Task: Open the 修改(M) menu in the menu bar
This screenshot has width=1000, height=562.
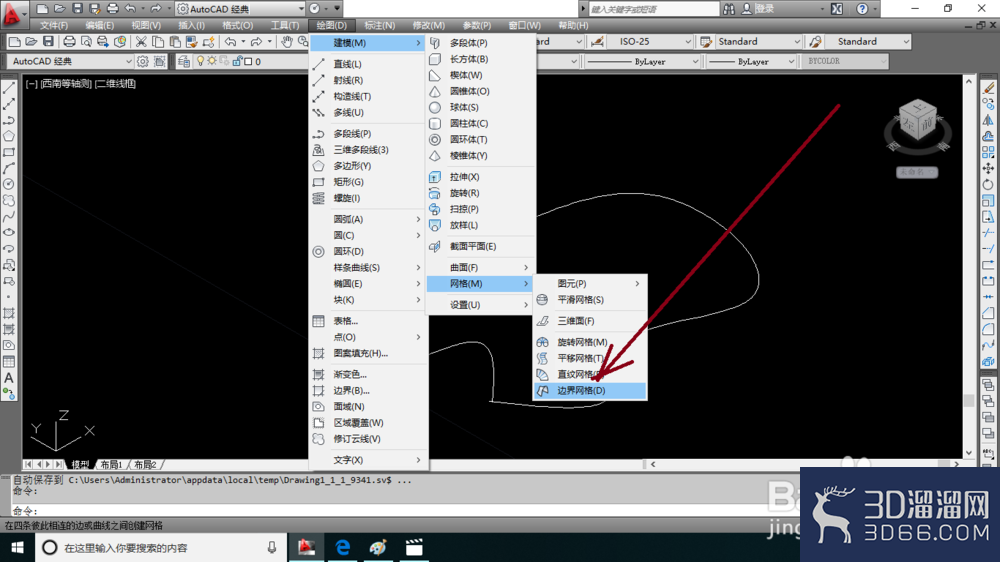Action: point(429,25)
